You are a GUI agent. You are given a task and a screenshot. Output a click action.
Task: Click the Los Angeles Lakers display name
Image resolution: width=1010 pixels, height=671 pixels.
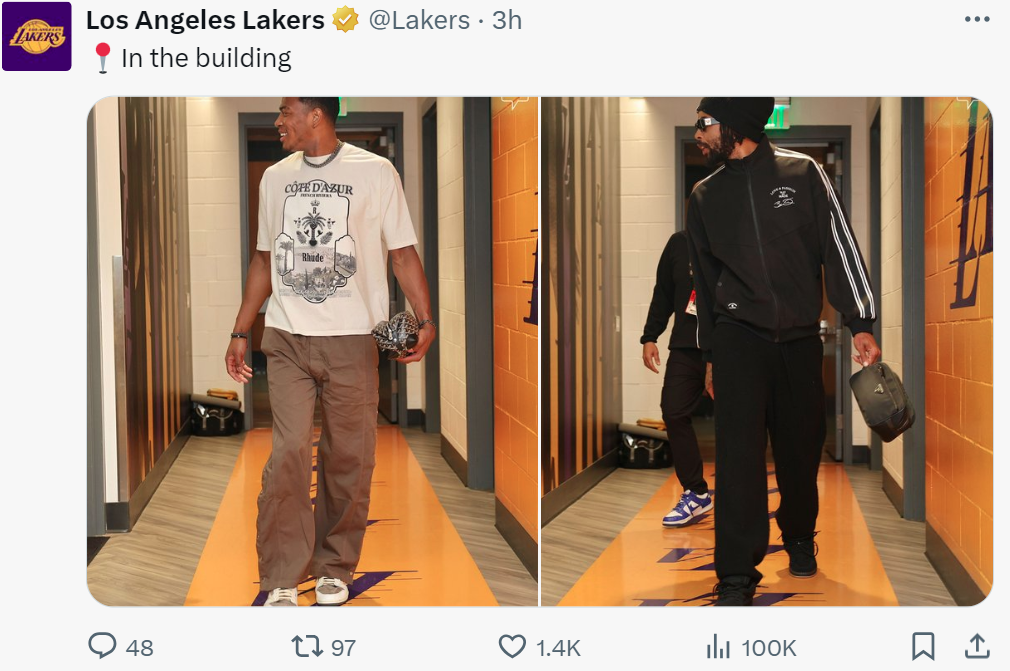205,20
